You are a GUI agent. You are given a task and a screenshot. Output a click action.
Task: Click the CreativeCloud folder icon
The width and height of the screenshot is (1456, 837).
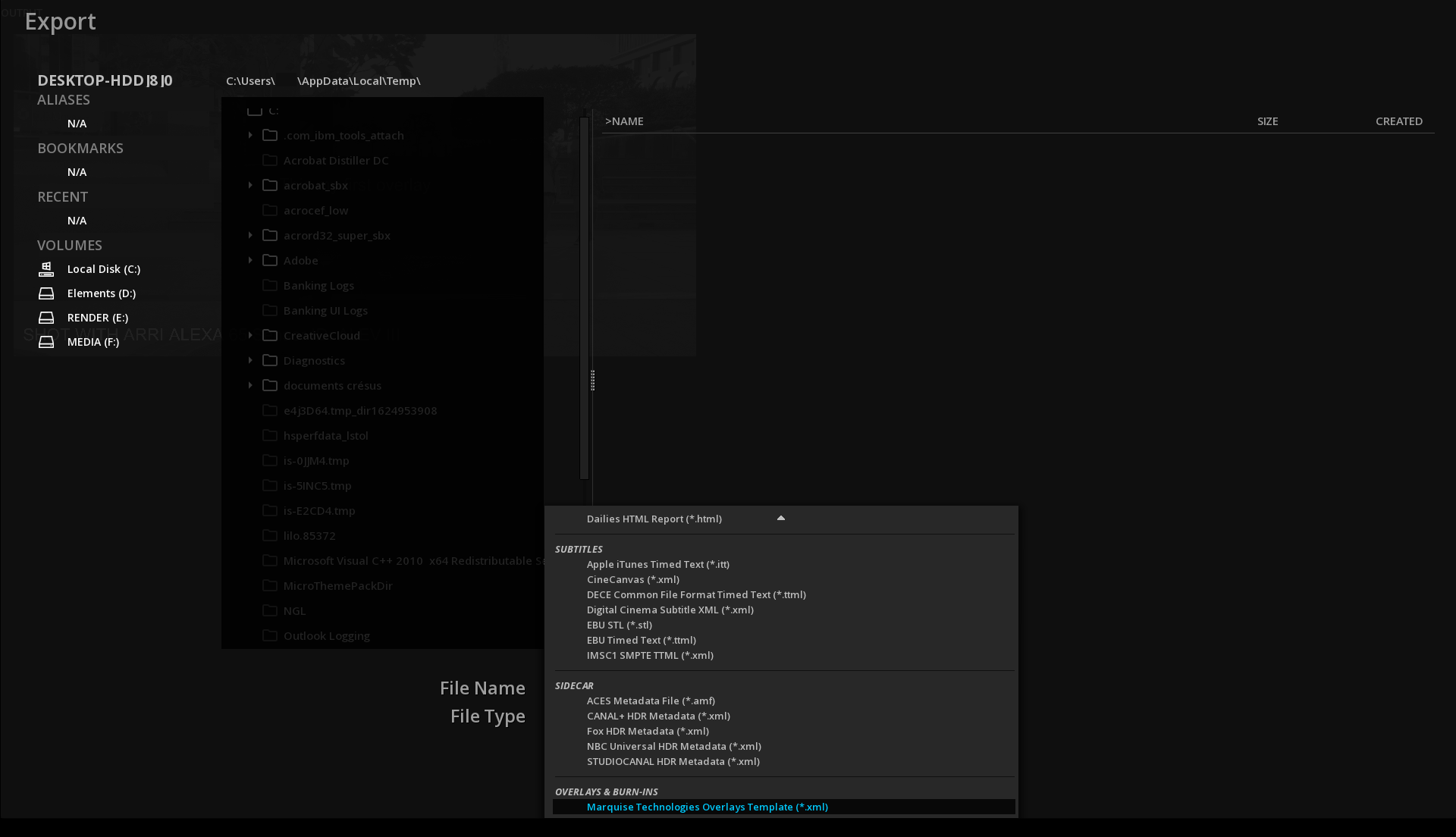pos(270,335)
